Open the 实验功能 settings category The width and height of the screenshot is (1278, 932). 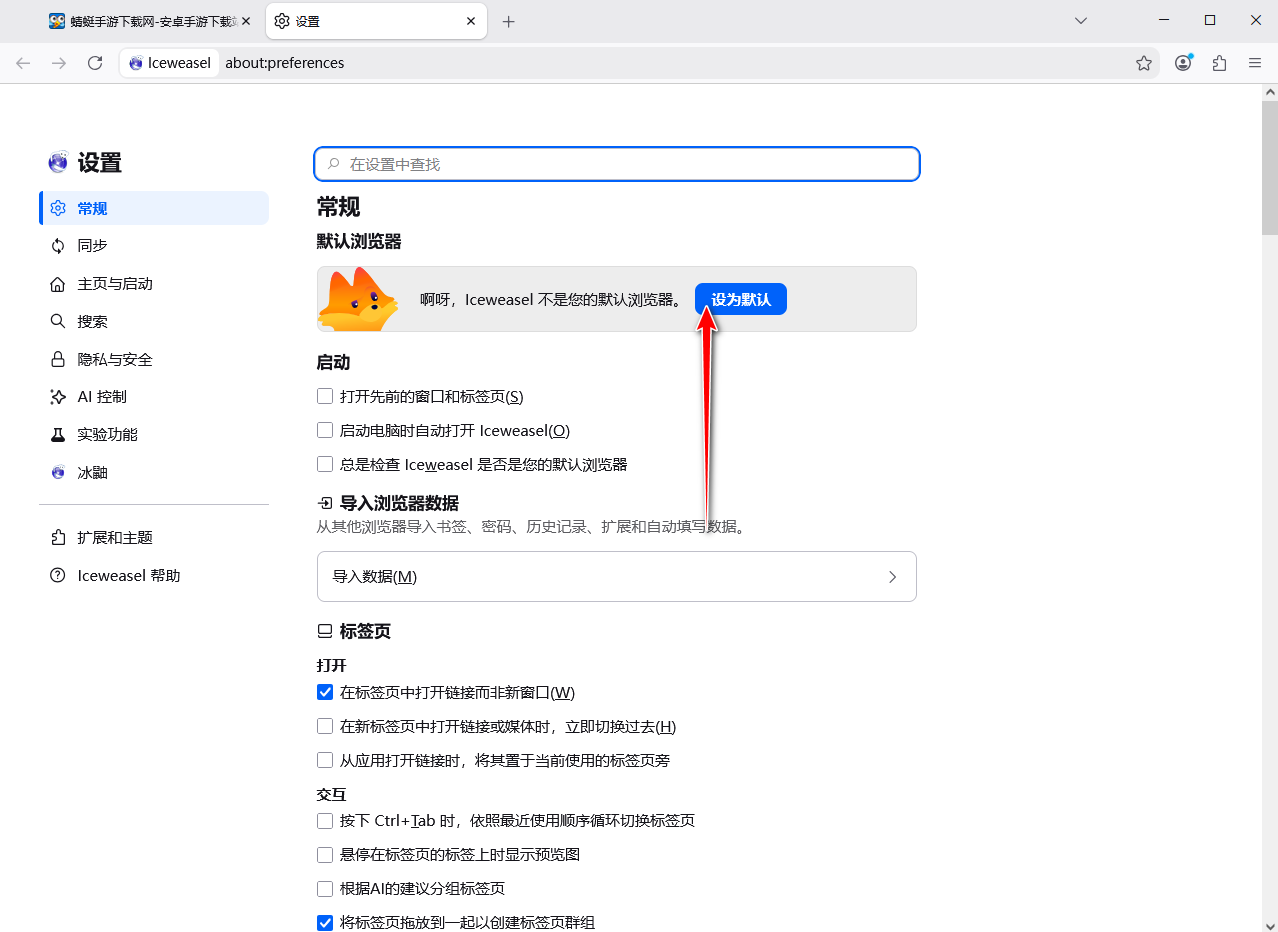[154, 434]
